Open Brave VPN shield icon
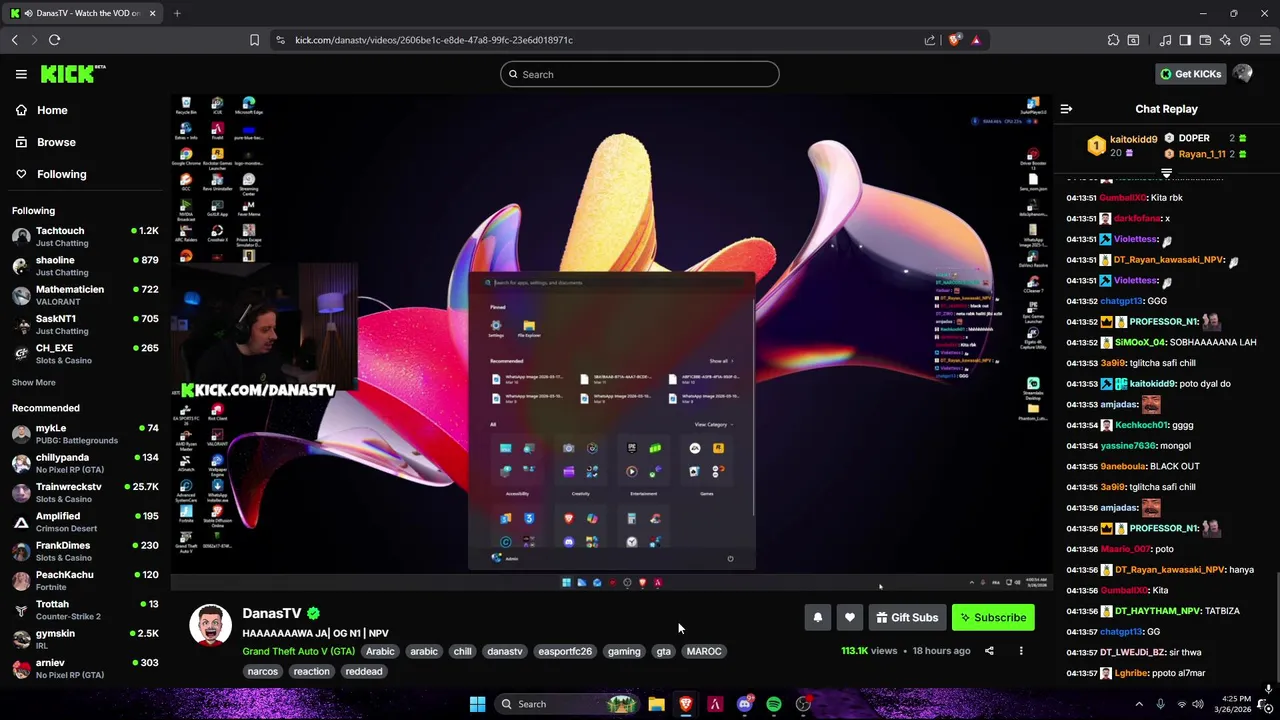This screenshot has height=720, width=1280. 1245,40
